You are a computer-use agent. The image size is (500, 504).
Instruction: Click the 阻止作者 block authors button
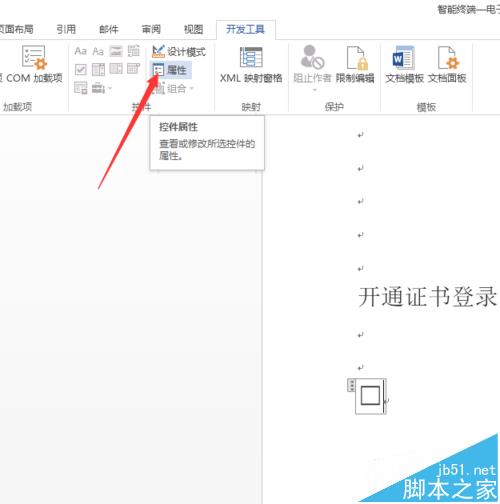coord(312,67)
